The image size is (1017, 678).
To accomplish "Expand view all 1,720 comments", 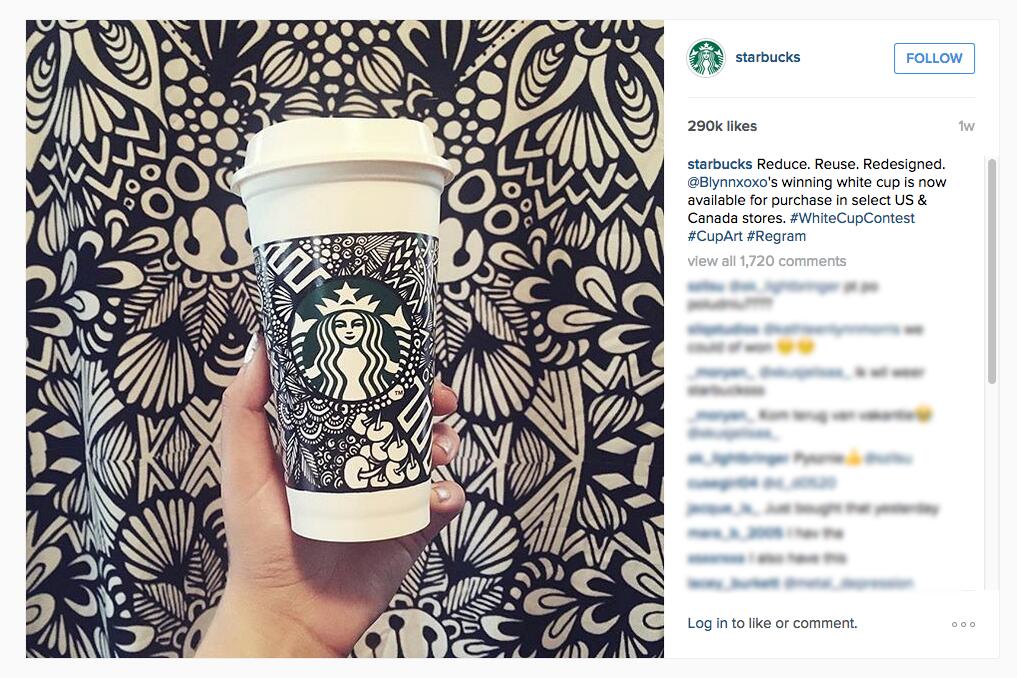I will pyautogui.click(x=767, y=261).
